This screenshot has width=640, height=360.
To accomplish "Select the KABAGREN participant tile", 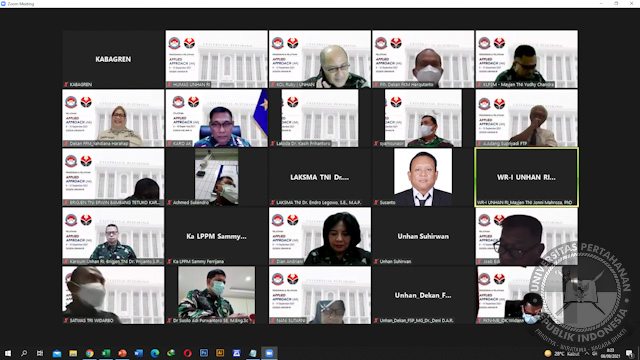I will pos(113,59).
